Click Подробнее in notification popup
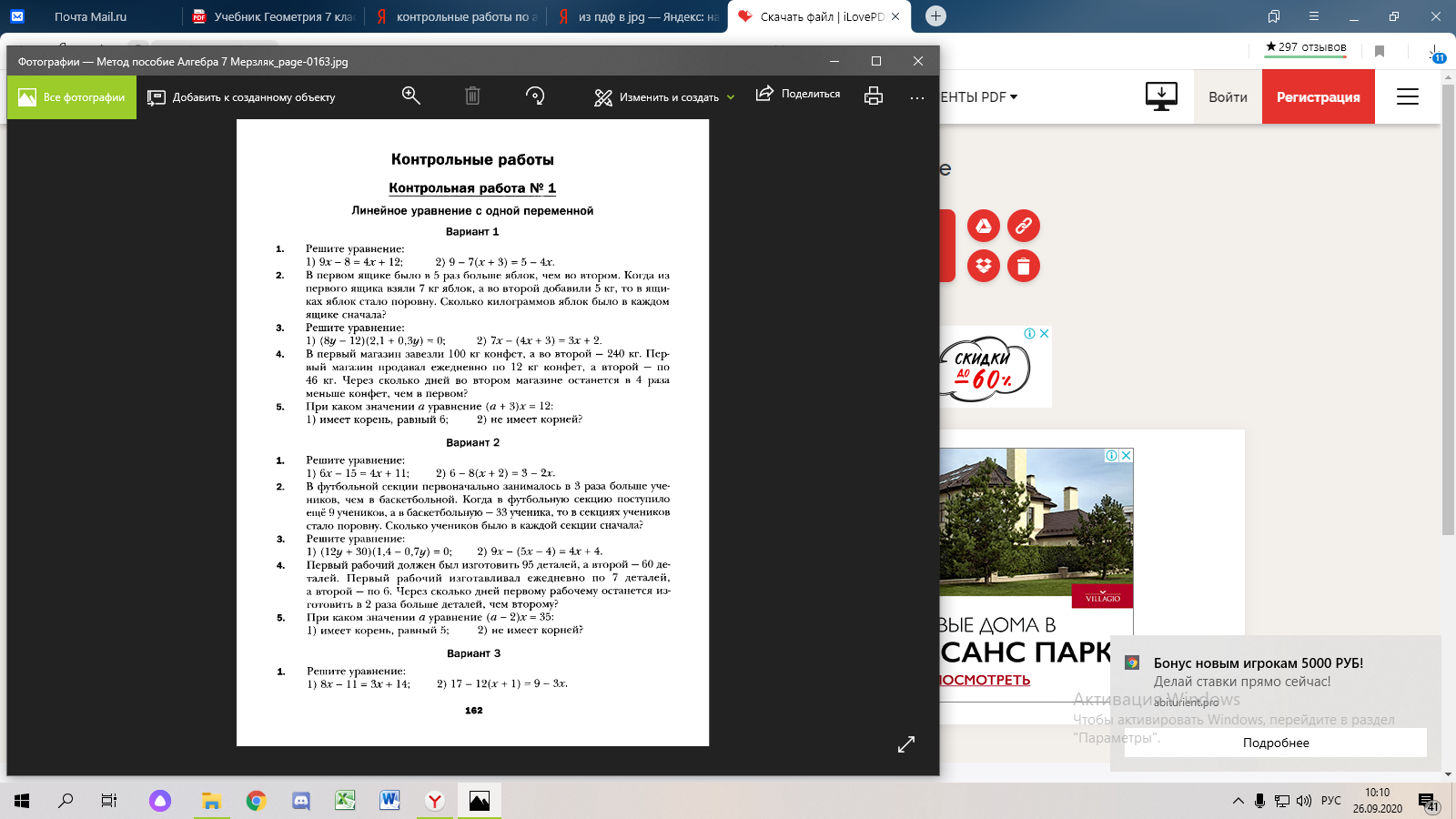The width and height of the screenshot is (1456, 819). (1276, 743)
